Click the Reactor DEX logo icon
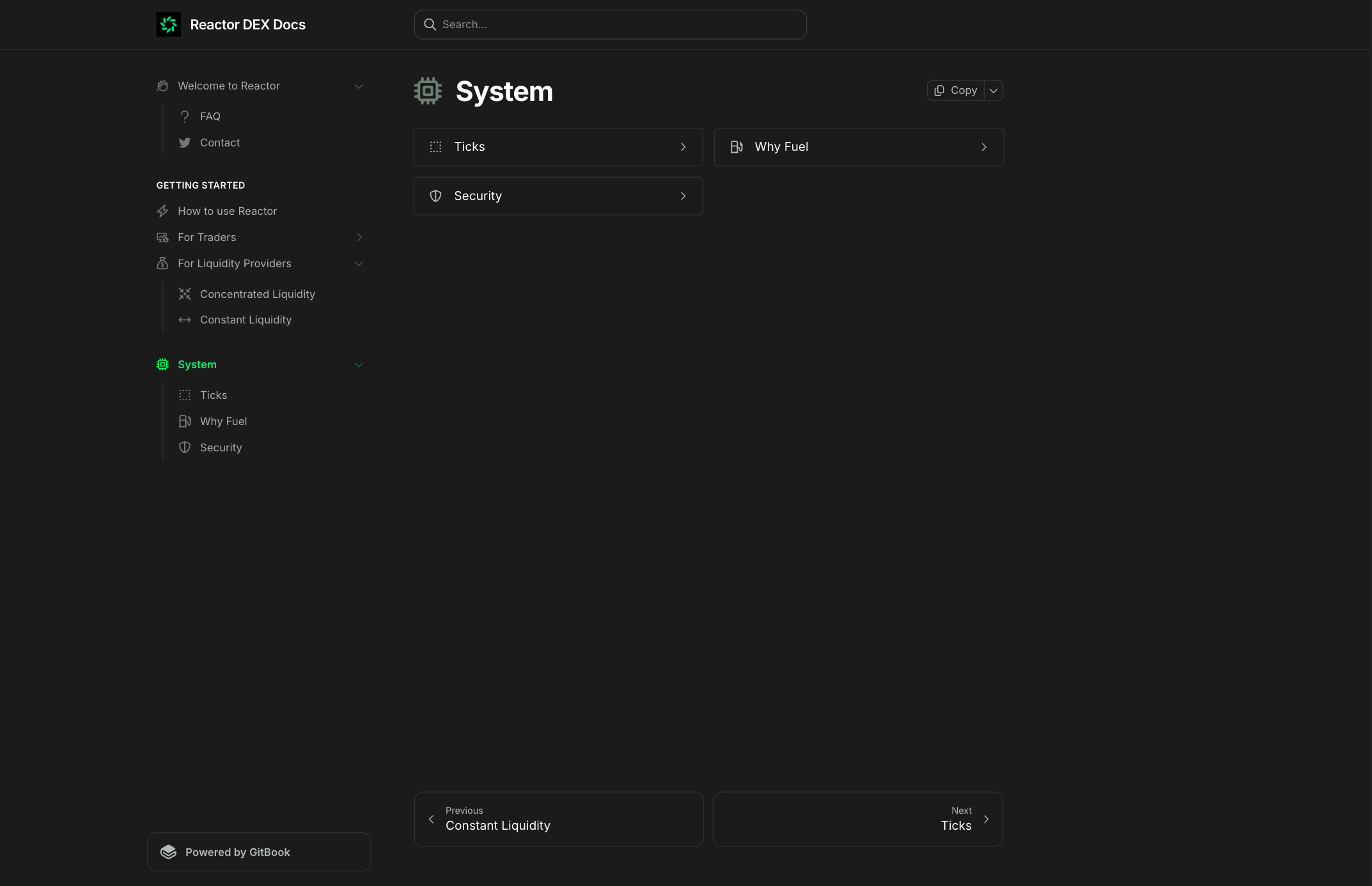1372x886 pixels. coord(168,24)
